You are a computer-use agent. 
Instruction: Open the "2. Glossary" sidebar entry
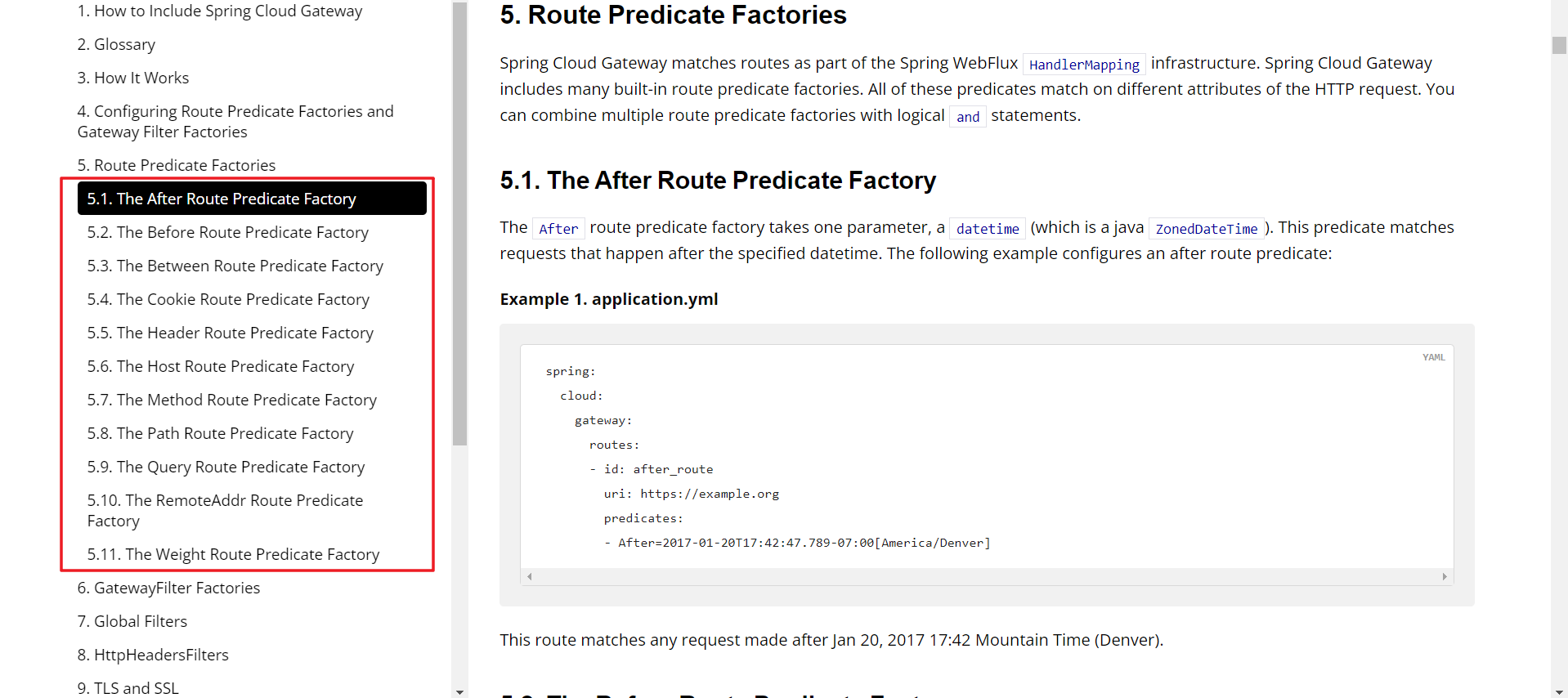click(x=116, y=44)
